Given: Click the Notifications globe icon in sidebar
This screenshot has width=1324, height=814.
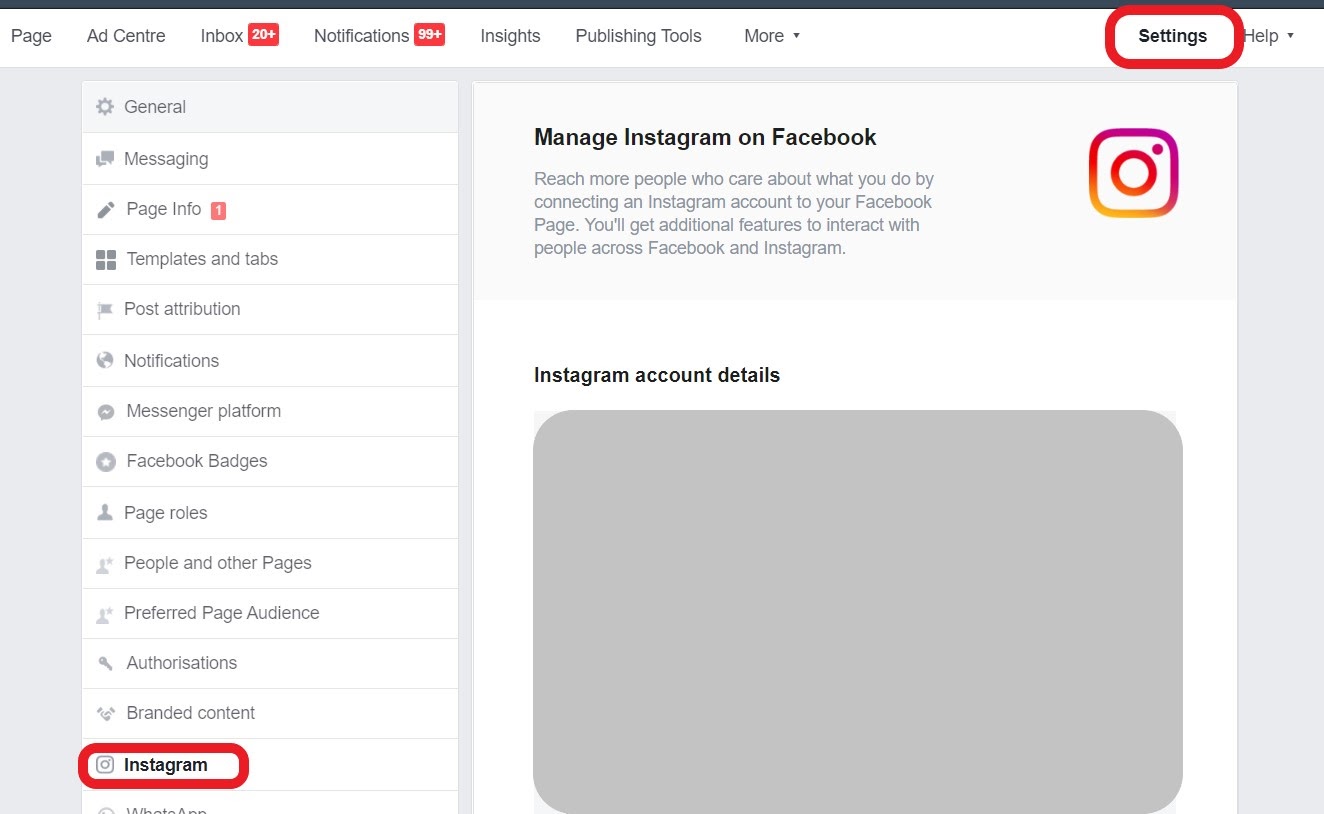Looking at the screenshot, I should 105,360.
